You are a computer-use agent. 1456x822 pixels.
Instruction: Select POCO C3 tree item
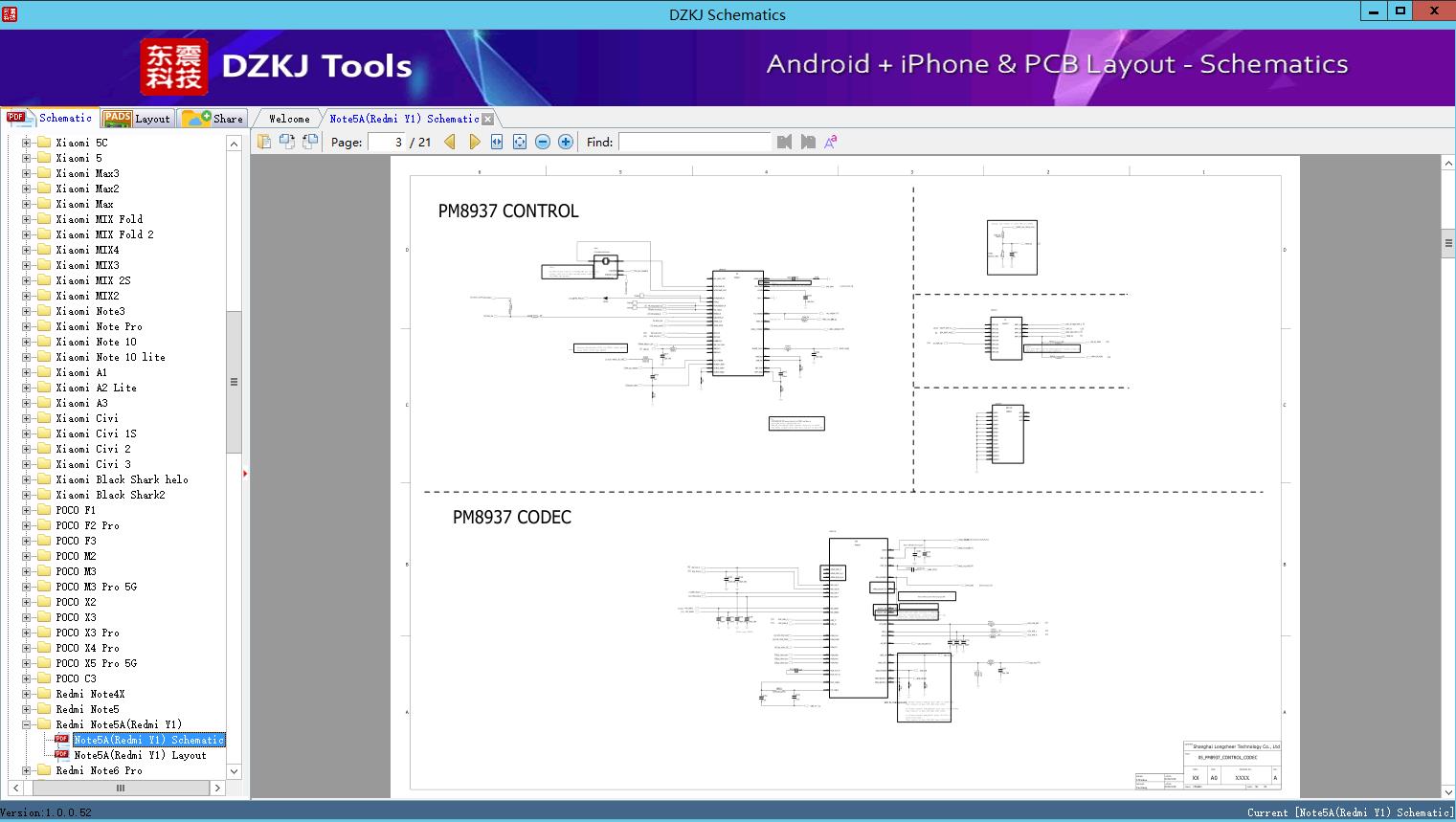click(76, 678)
